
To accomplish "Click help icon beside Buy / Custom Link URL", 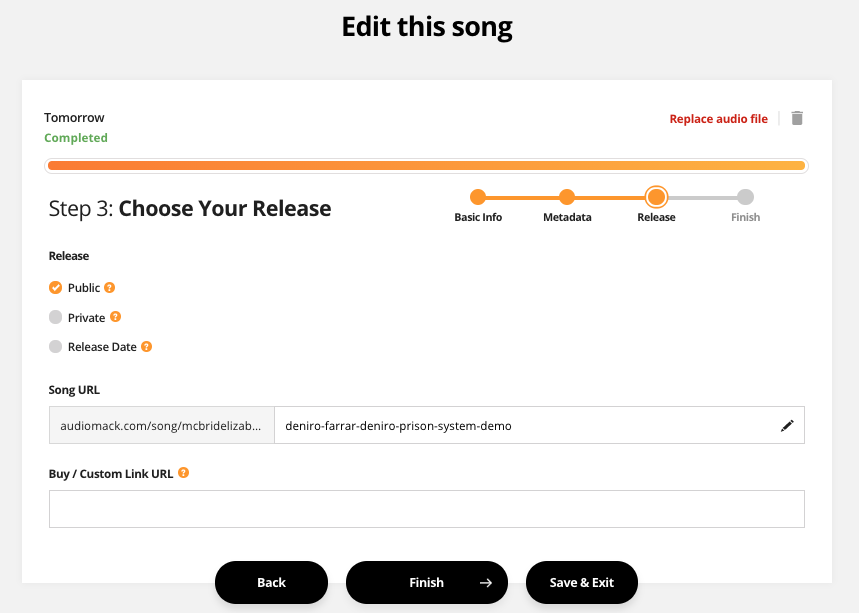I will pos(184,473).
